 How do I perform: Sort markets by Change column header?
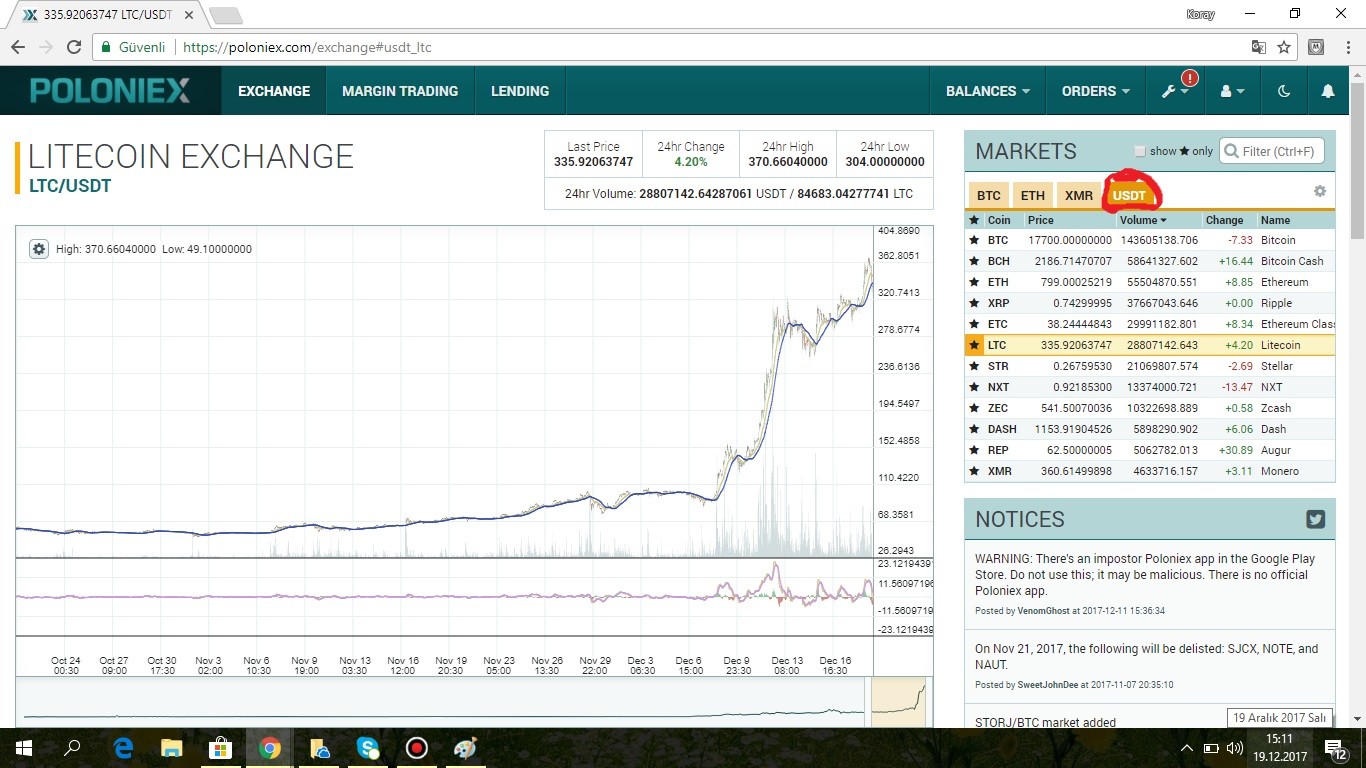click(1224, 220)
